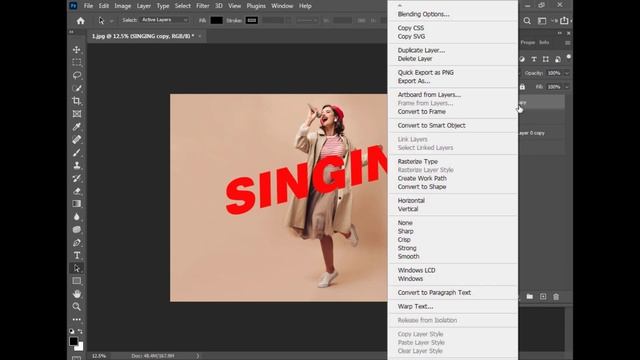Select the Move tool
This screenshot has width=640, height=360.
pyautogui.click(x=77, y=50)
